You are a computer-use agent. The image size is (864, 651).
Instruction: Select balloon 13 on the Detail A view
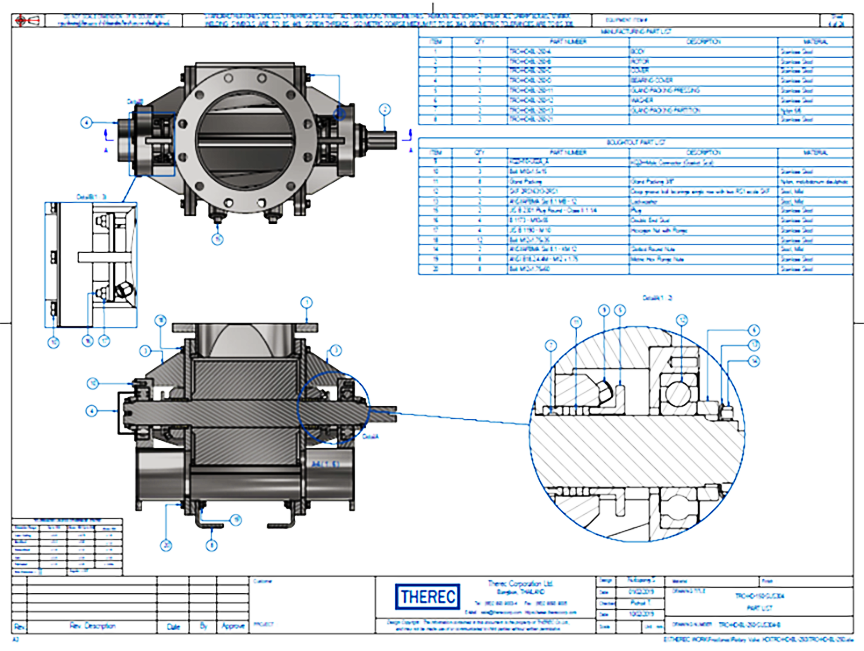[754, 345]
